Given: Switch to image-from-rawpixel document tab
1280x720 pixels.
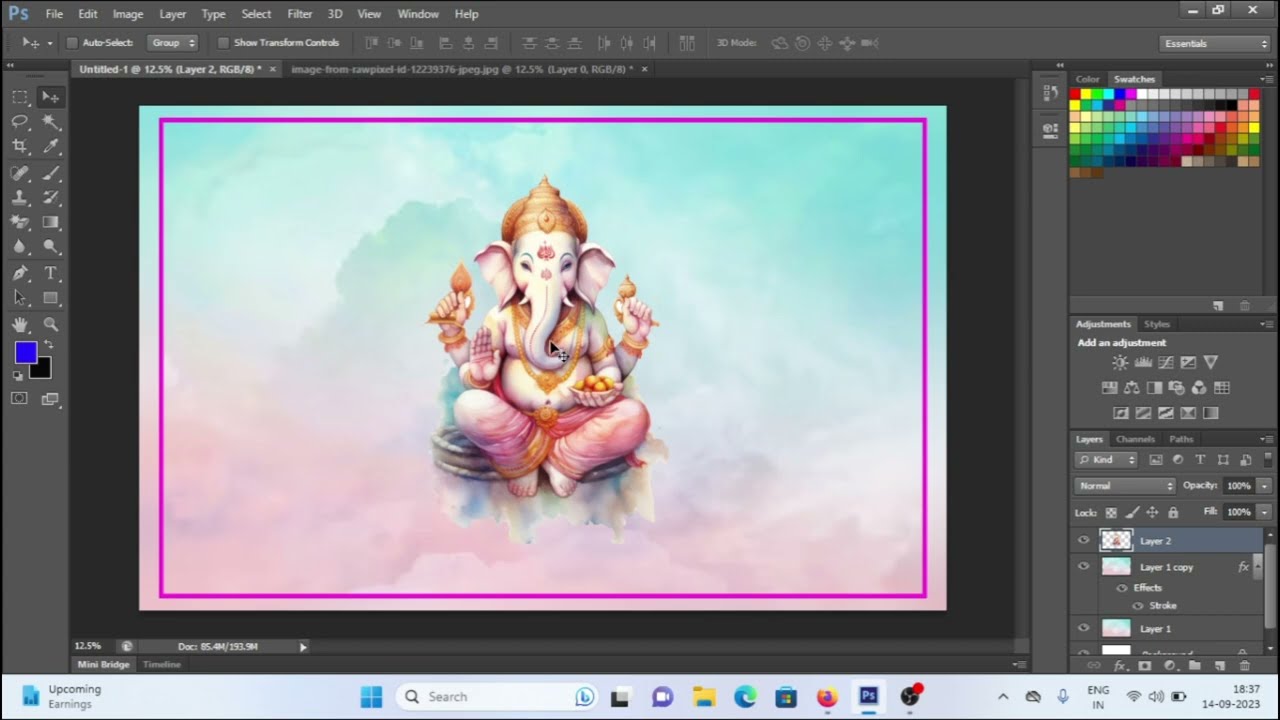Looking at the screenshot, I should tap(462, 69).
